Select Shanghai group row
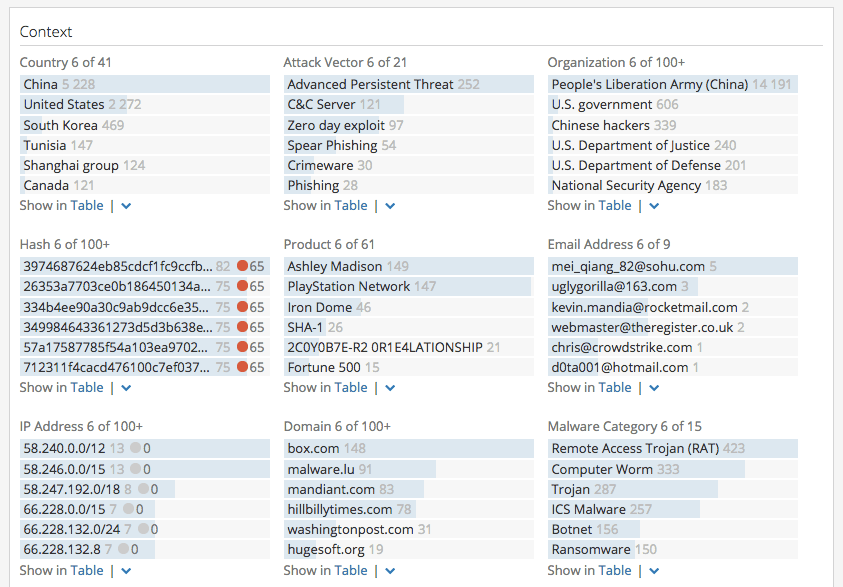This screenshot has height=587, width=843. tap(145, 165)
